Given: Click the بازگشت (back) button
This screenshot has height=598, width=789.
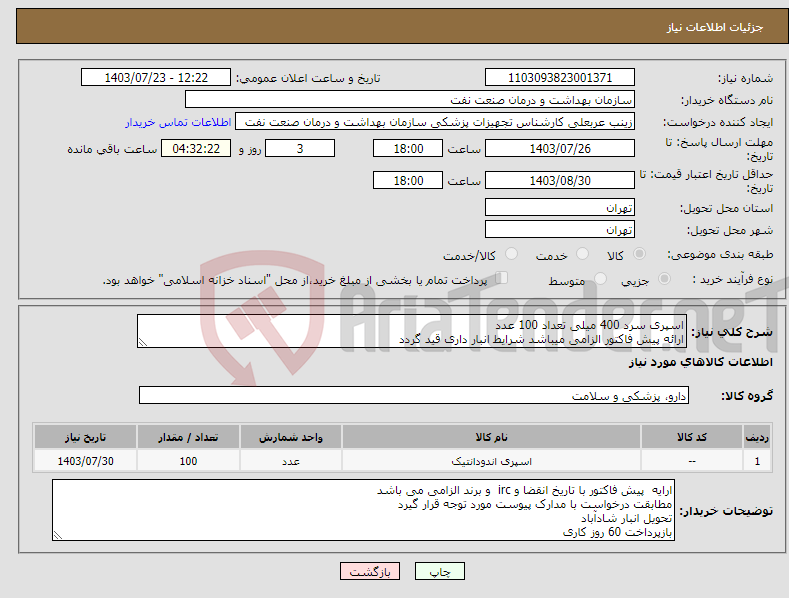Looking at the screenshot, I should coord(370,571).
